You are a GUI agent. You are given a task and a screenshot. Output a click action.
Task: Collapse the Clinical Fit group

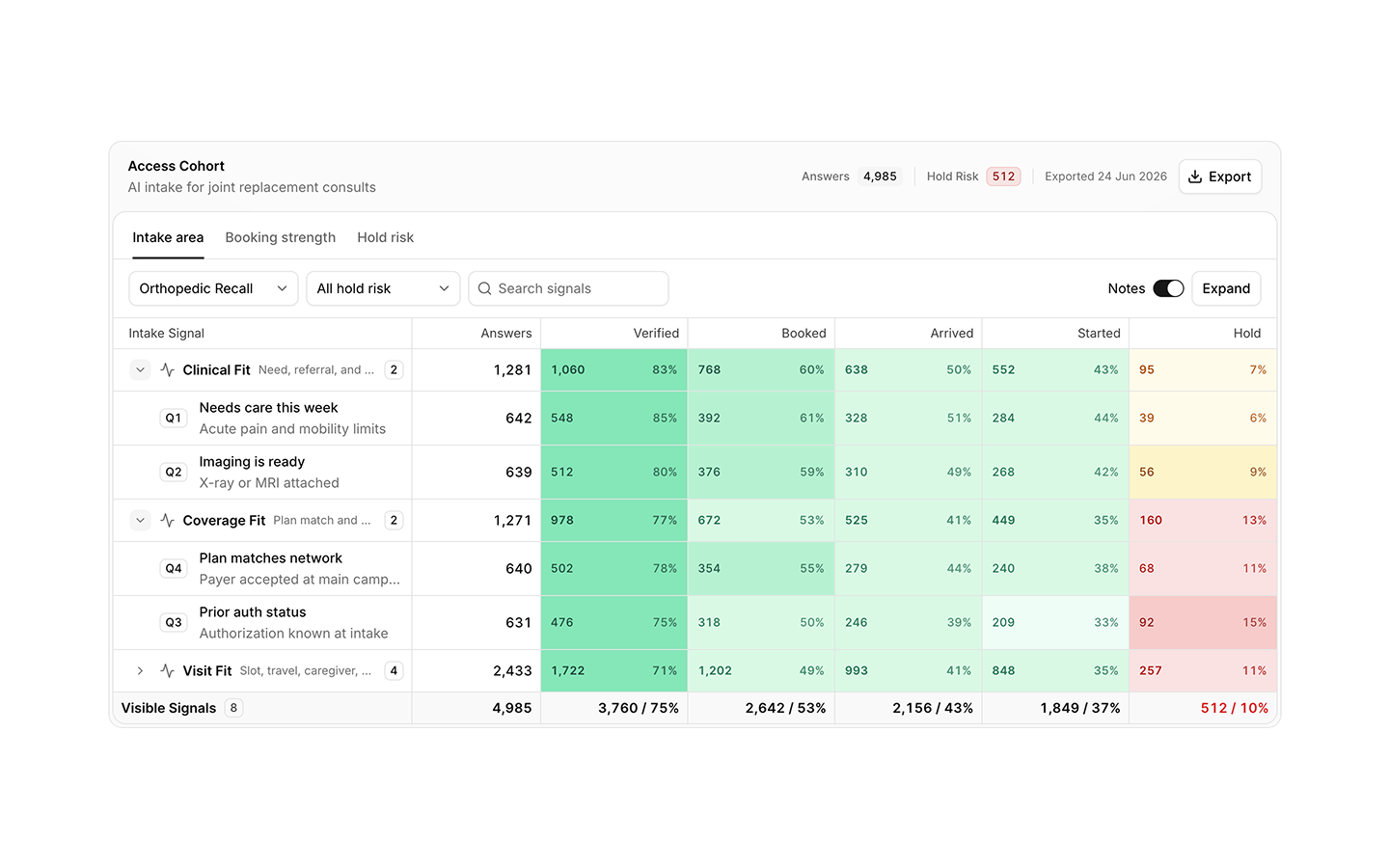pos(140,369)
